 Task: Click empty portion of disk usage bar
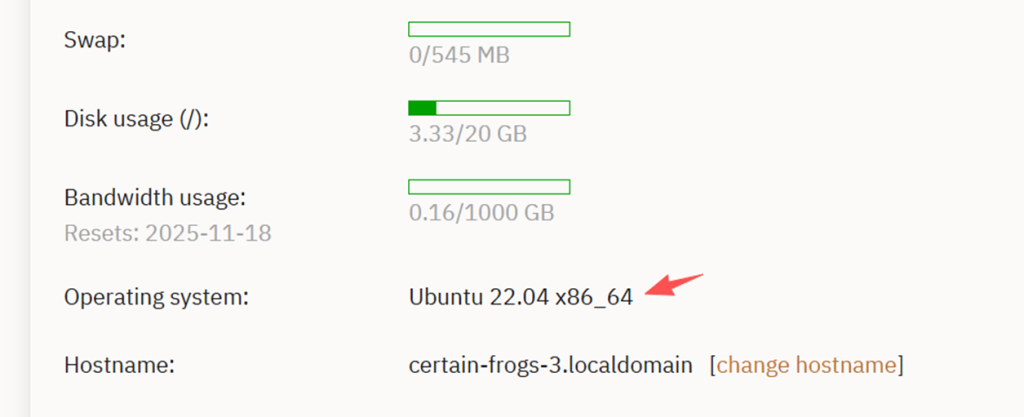502,108
